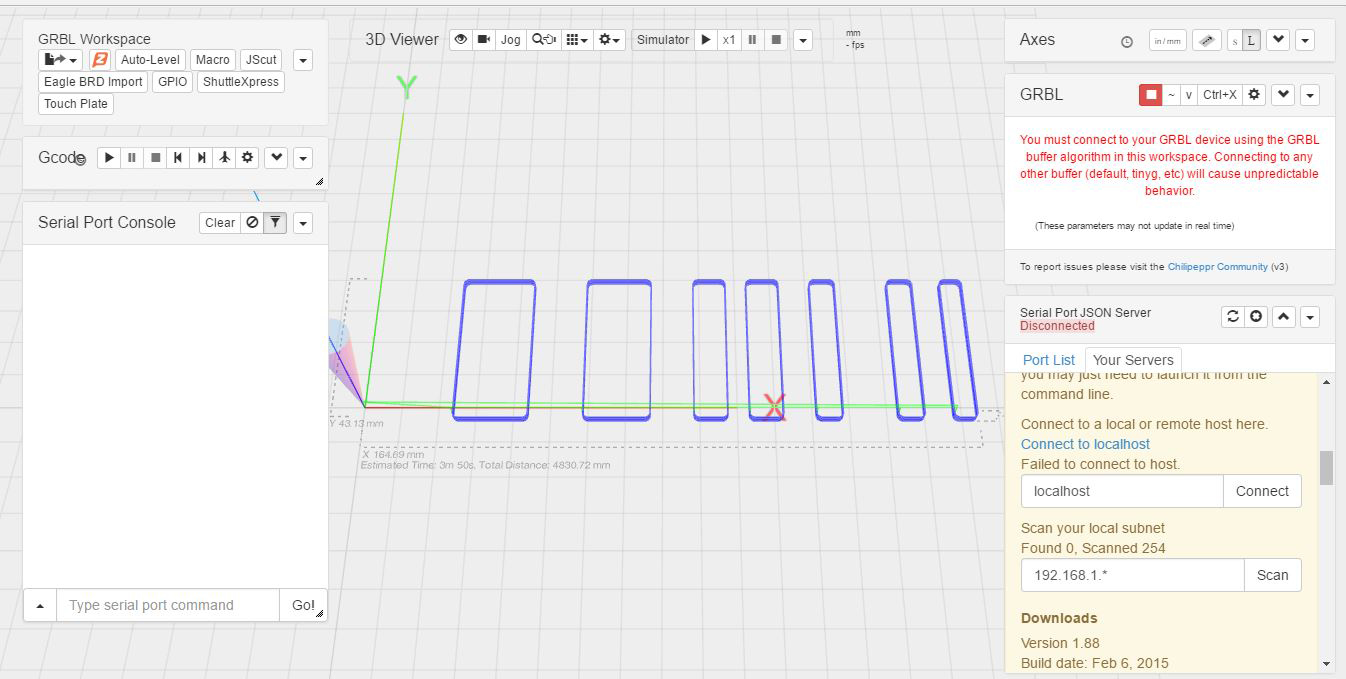The height and width of the screenshot is (679, 1346).
Task: Switch to the Port List tab
Action: point(1048,360)
